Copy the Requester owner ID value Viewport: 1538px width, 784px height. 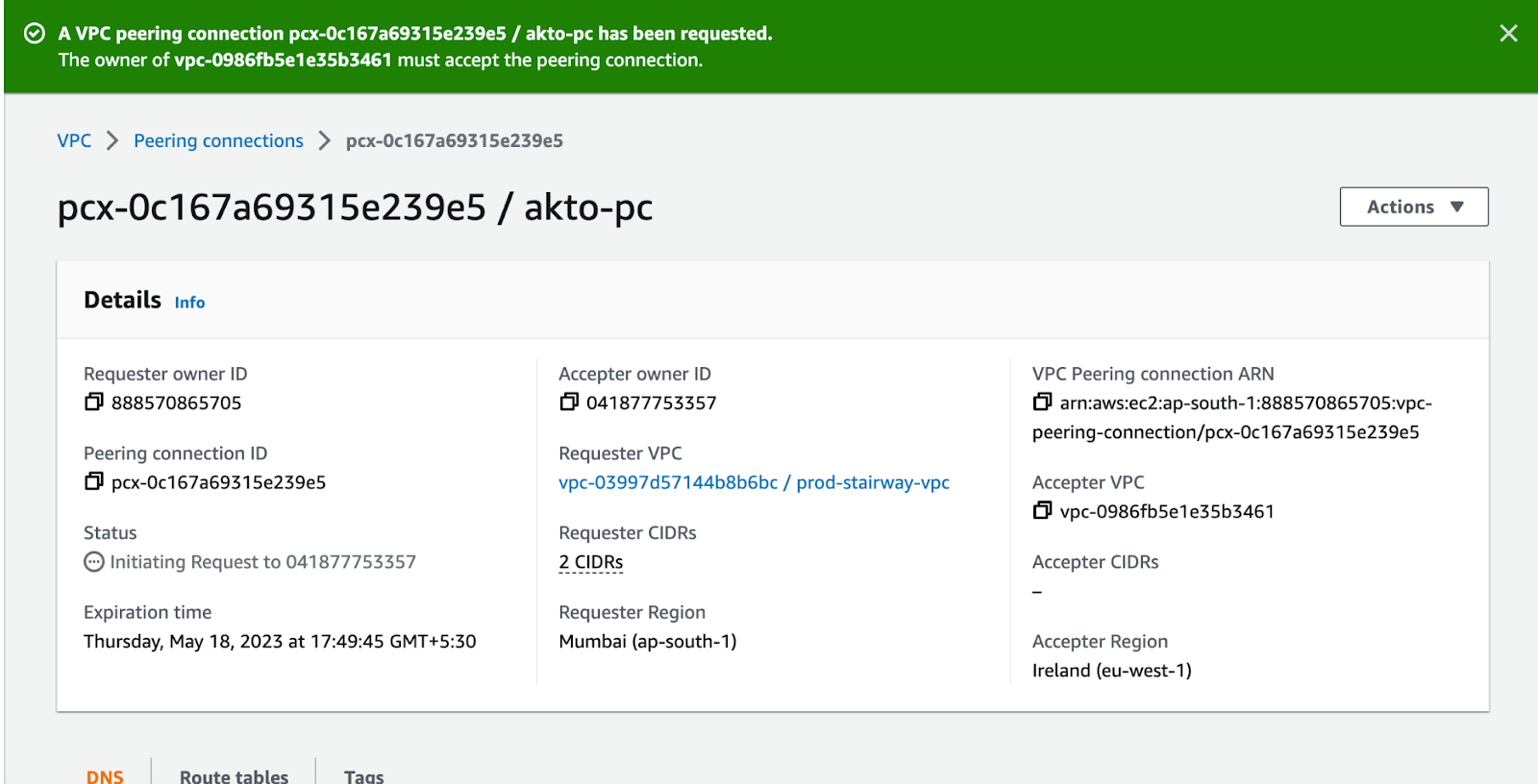coord(93,402)
